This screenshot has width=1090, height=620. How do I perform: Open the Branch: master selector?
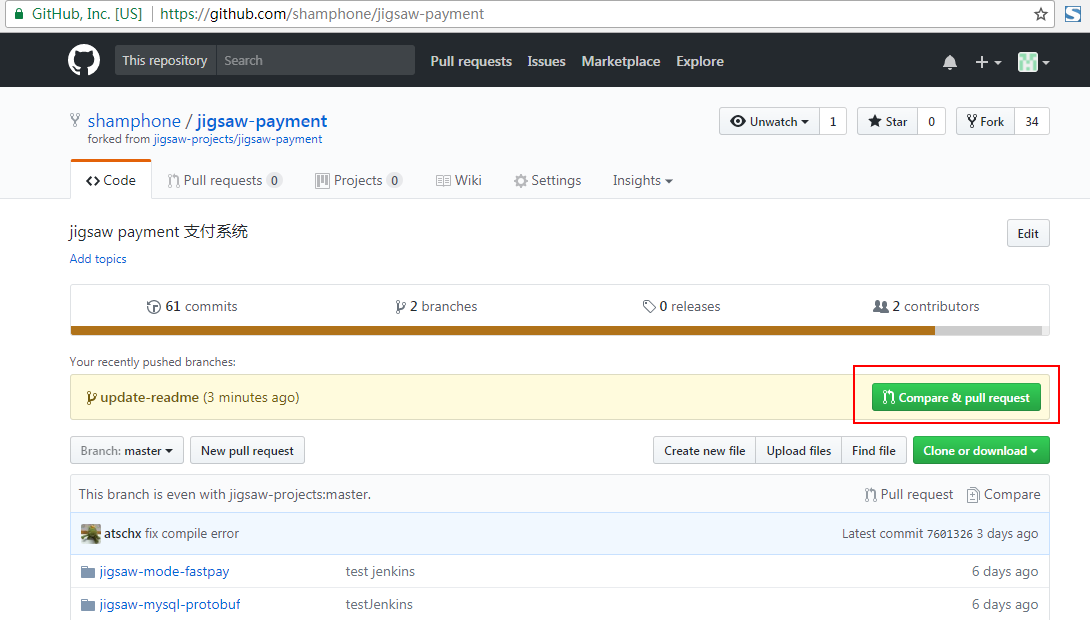(x=127, y=450)
